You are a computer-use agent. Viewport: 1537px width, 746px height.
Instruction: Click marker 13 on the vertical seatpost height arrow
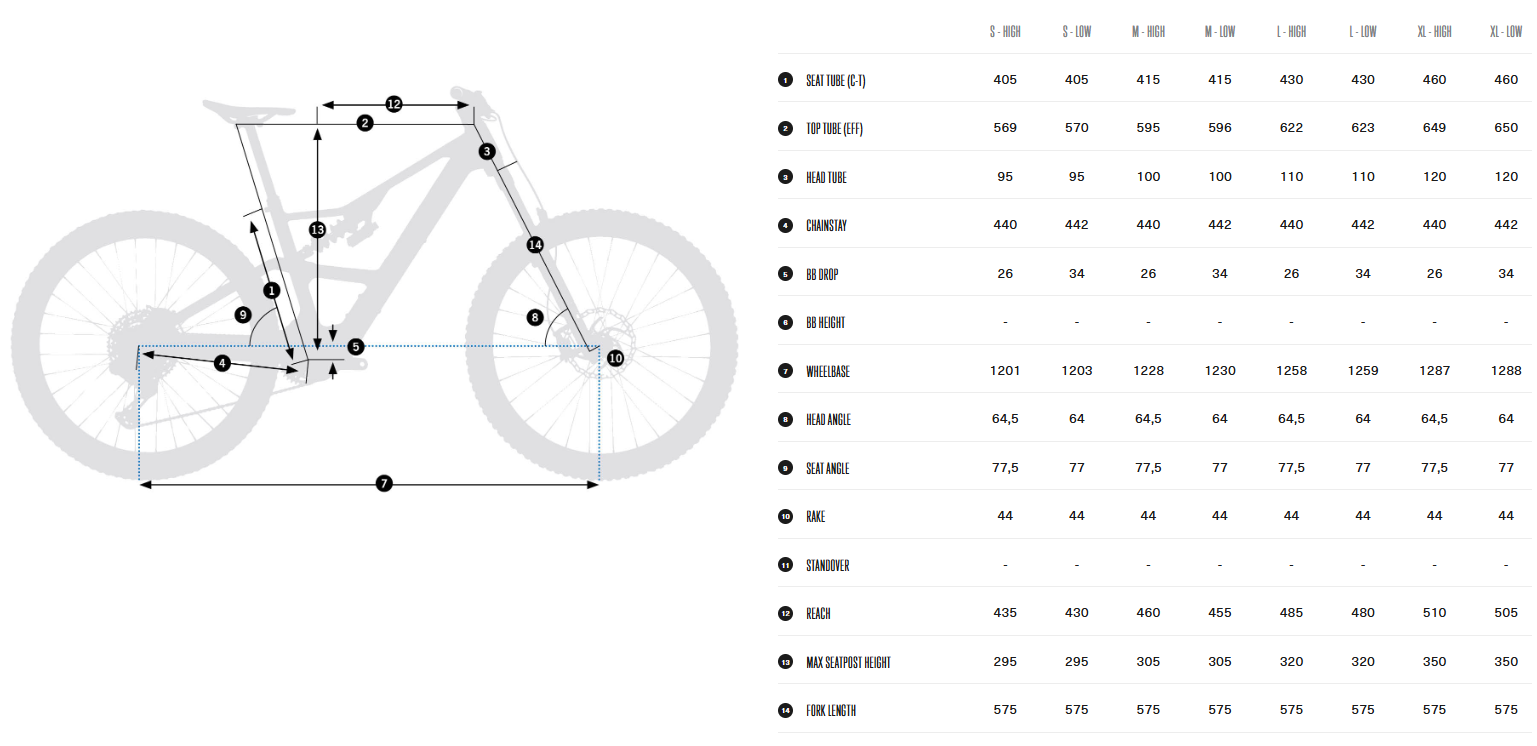[317, 230]
